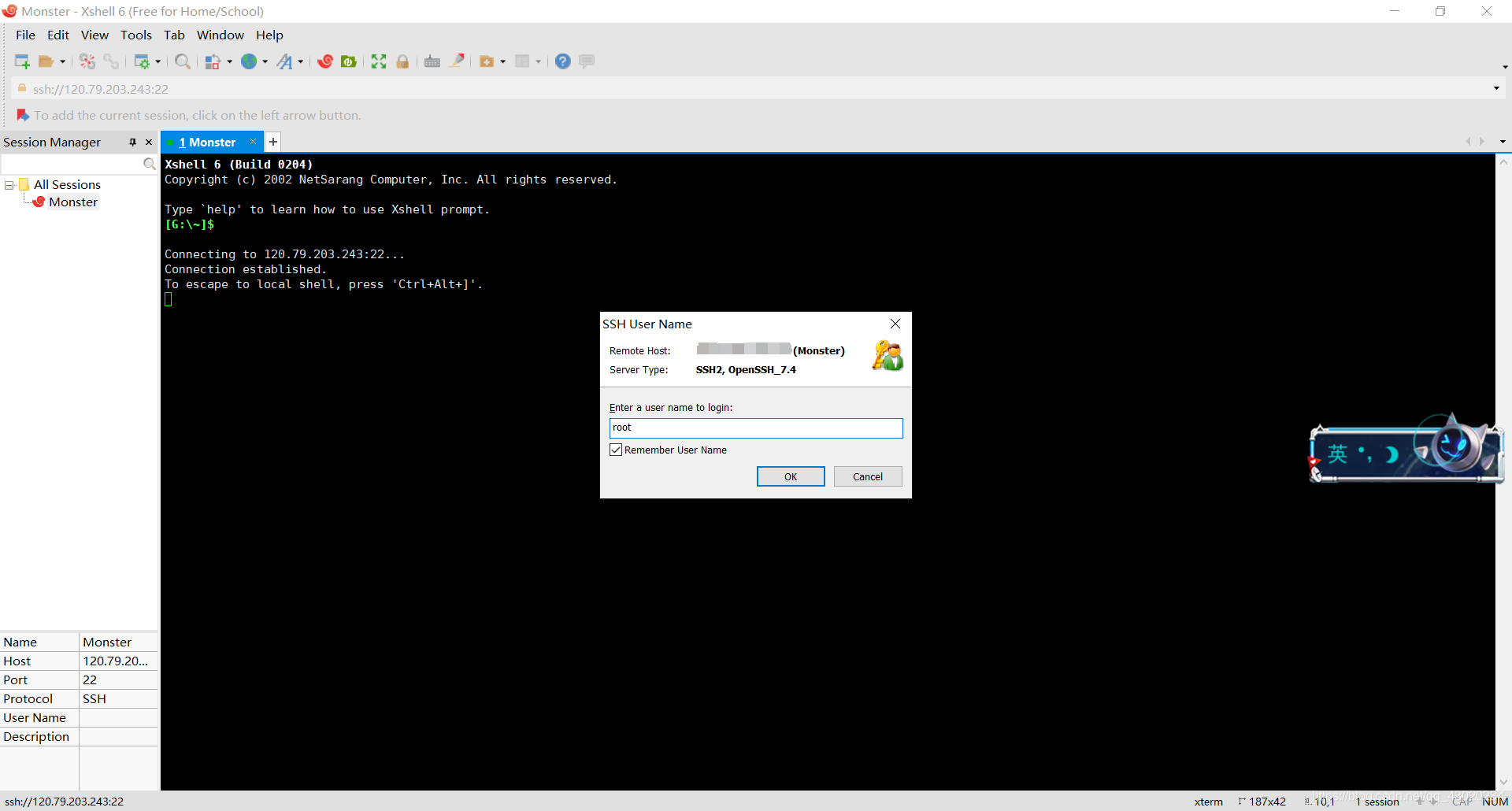
Task: Click the Encoding globe icon
Action: [x=249, y=61]
